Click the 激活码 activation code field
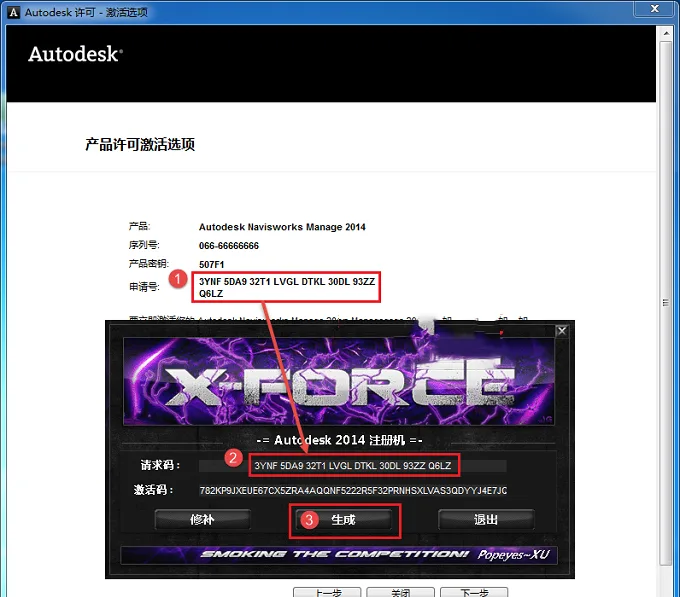680x597 pixels. pyautogui.click(x=353, y=490)
